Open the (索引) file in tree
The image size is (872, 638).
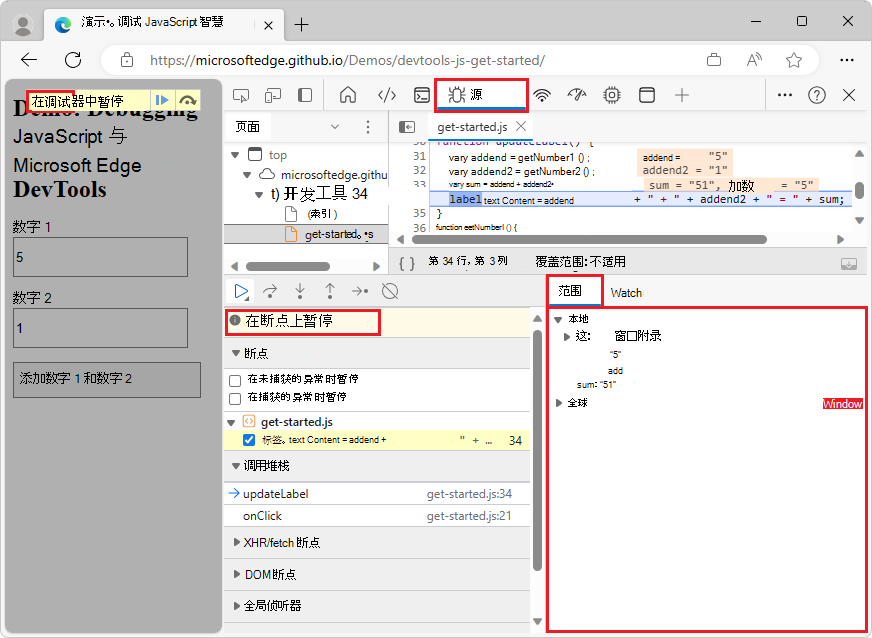coord(322,214)
